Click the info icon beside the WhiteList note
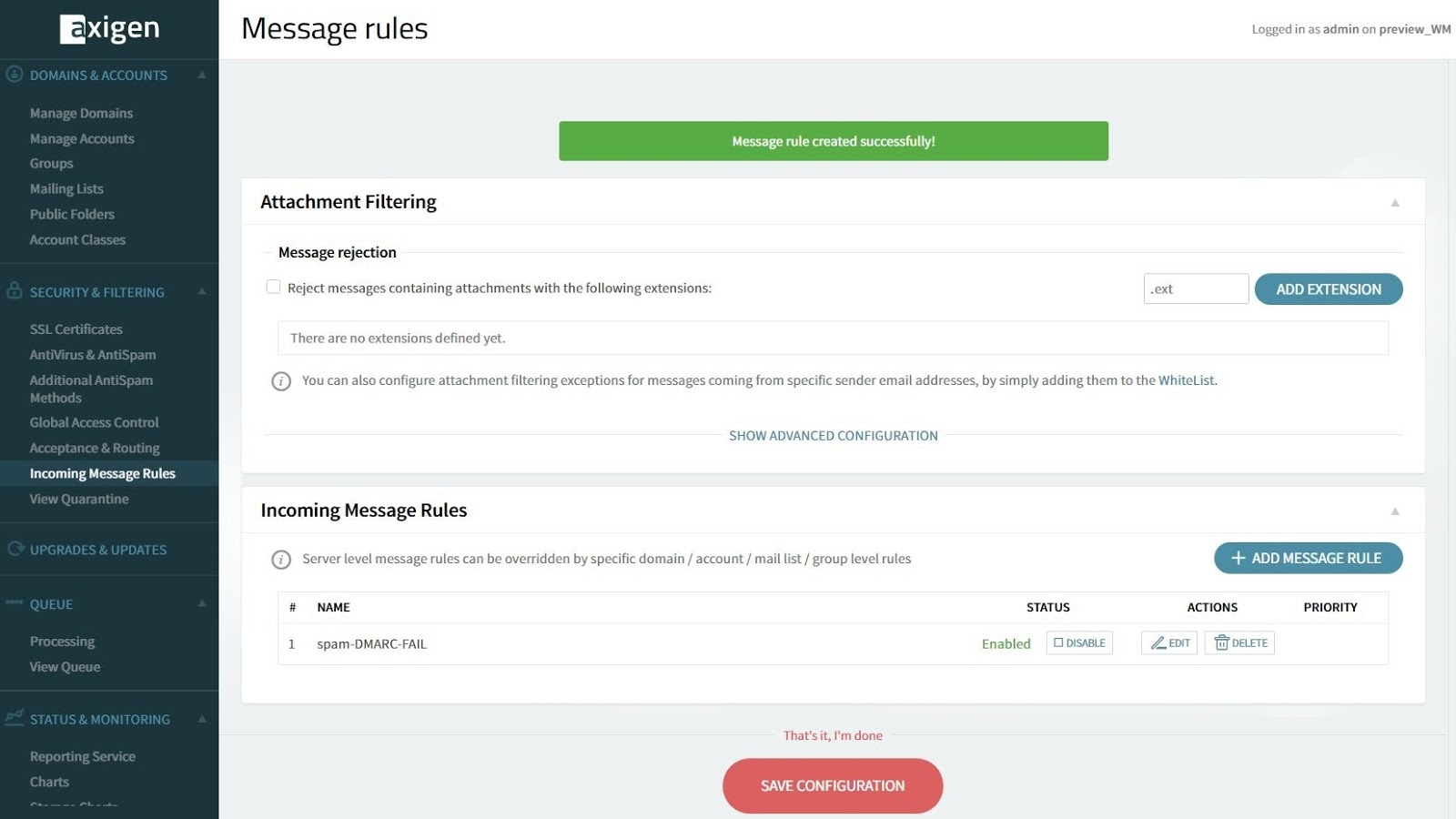Viewport: 1456px width, 819px height. tap(281, 381)
